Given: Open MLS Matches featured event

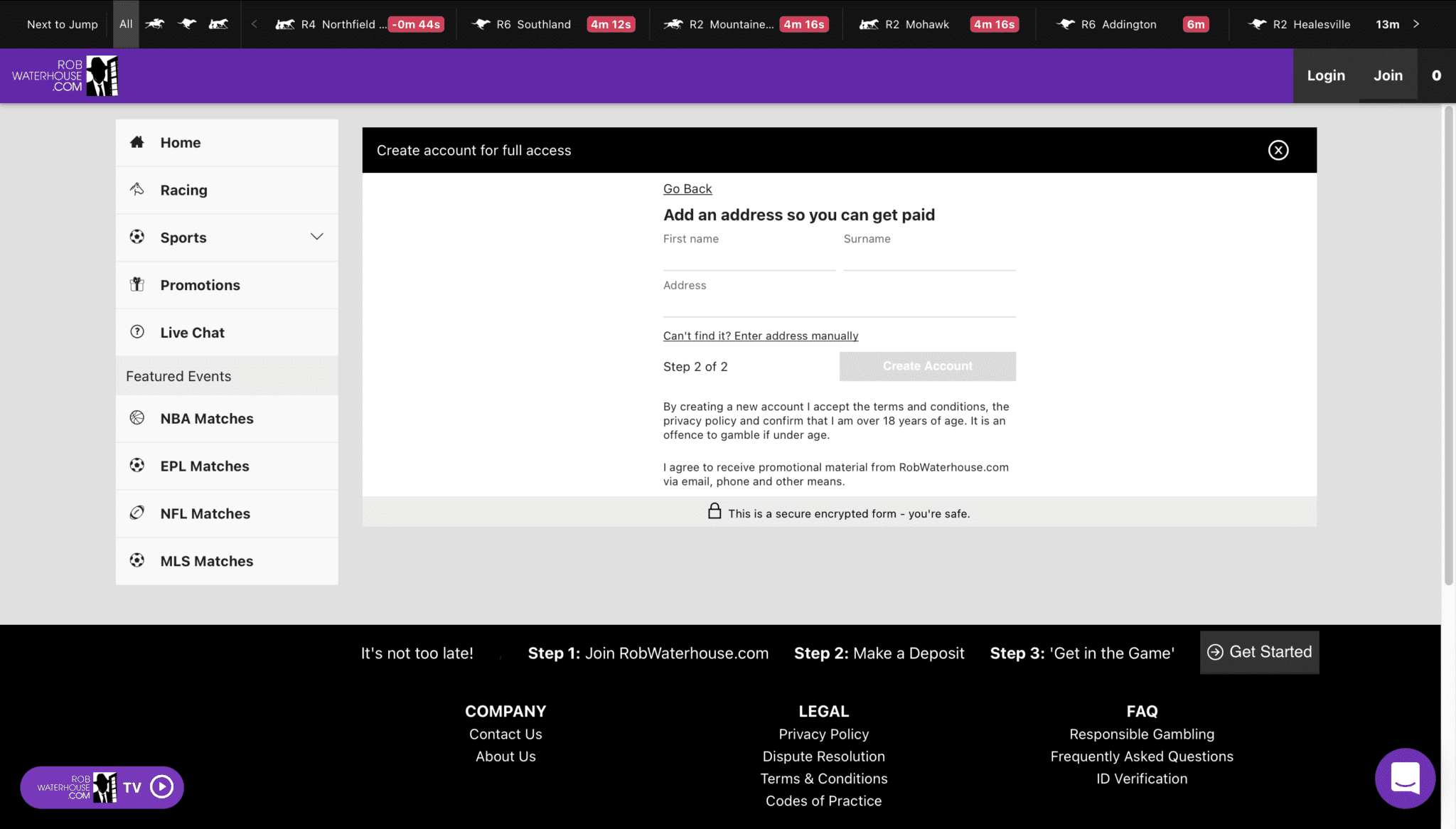Looking at the screenshot, I should click(227, 562).
